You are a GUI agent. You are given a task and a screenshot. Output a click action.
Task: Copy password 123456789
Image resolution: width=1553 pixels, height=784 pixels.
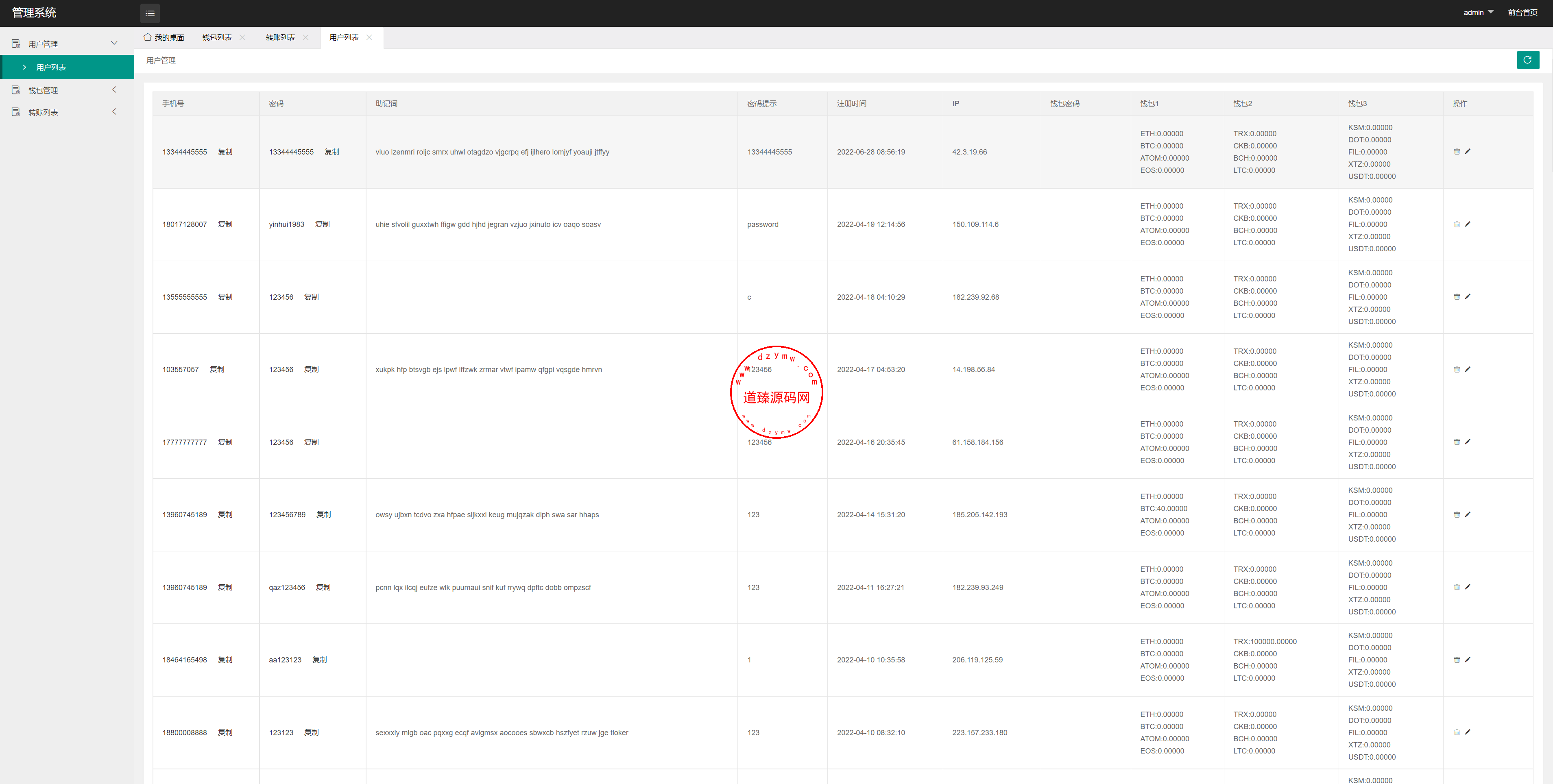(324, 515)
